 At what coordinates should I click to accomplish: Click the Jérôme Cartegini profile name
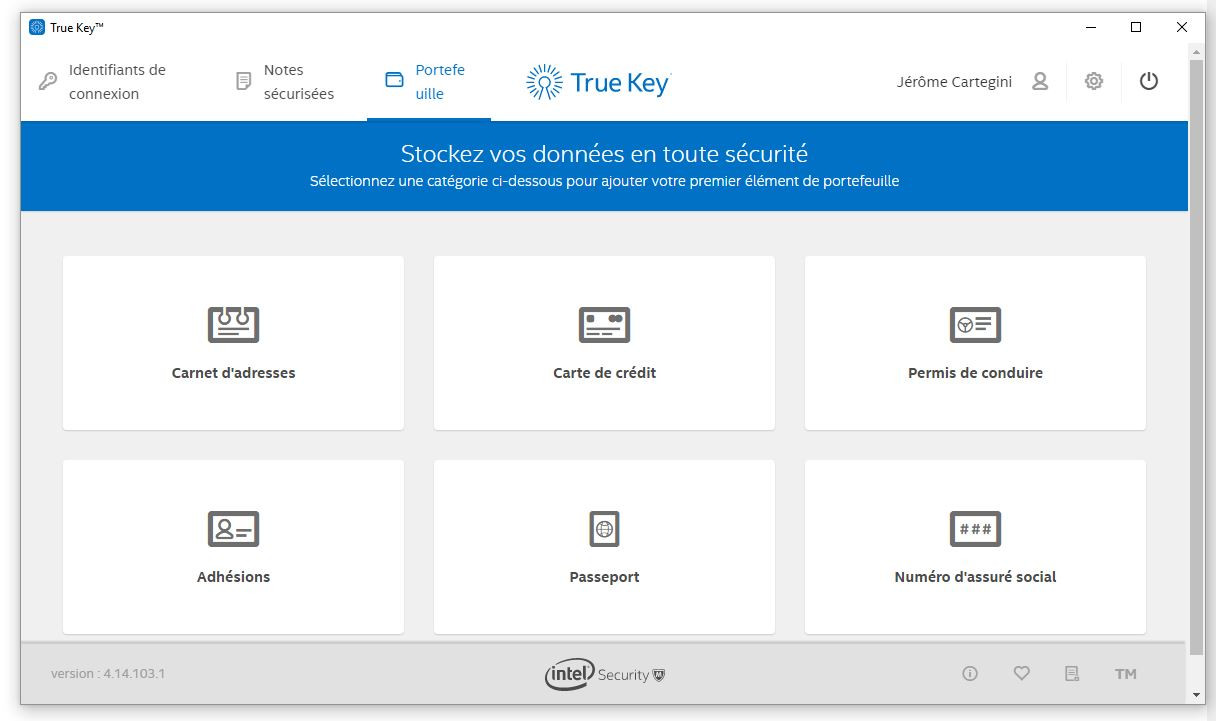954,82
